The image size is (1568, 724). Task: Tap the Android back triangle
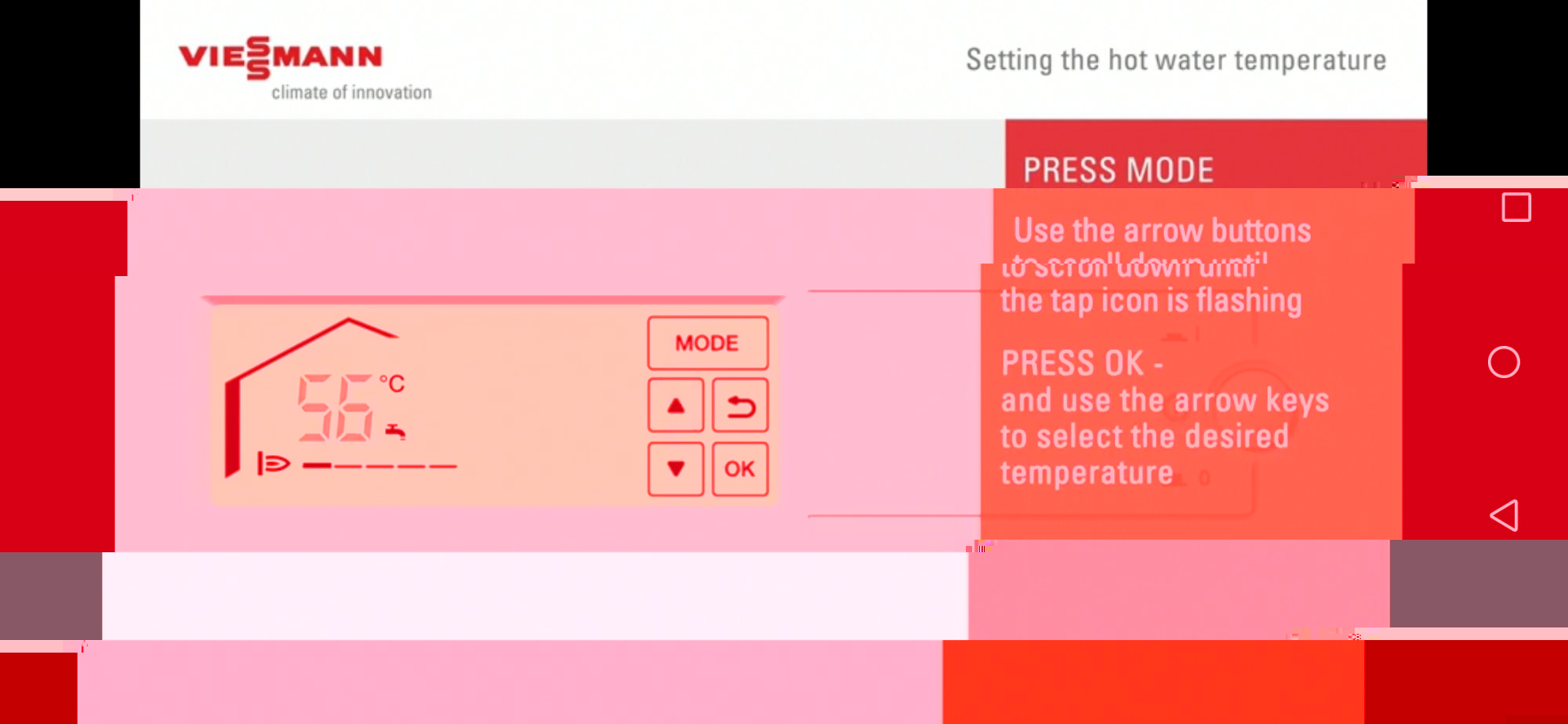(1504, 515)
